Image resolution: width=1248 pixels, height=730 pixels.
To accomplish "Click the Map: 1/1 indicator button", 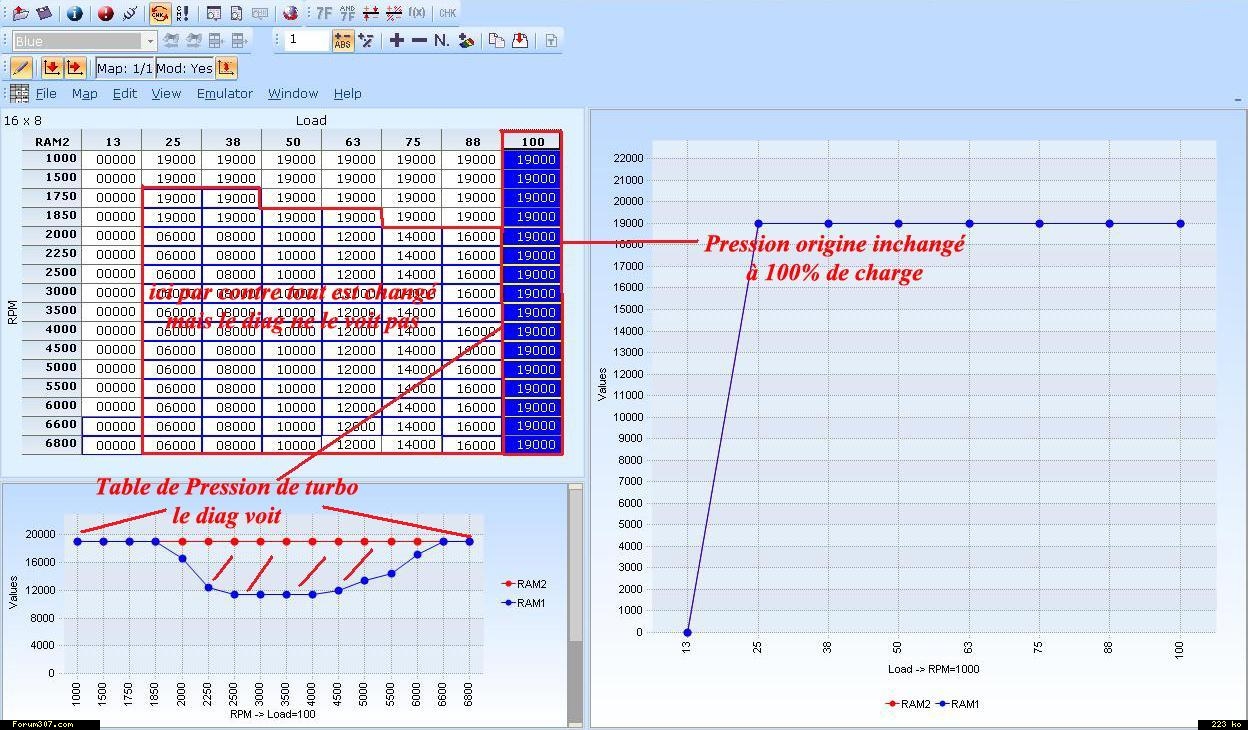I will coord(124,68).
